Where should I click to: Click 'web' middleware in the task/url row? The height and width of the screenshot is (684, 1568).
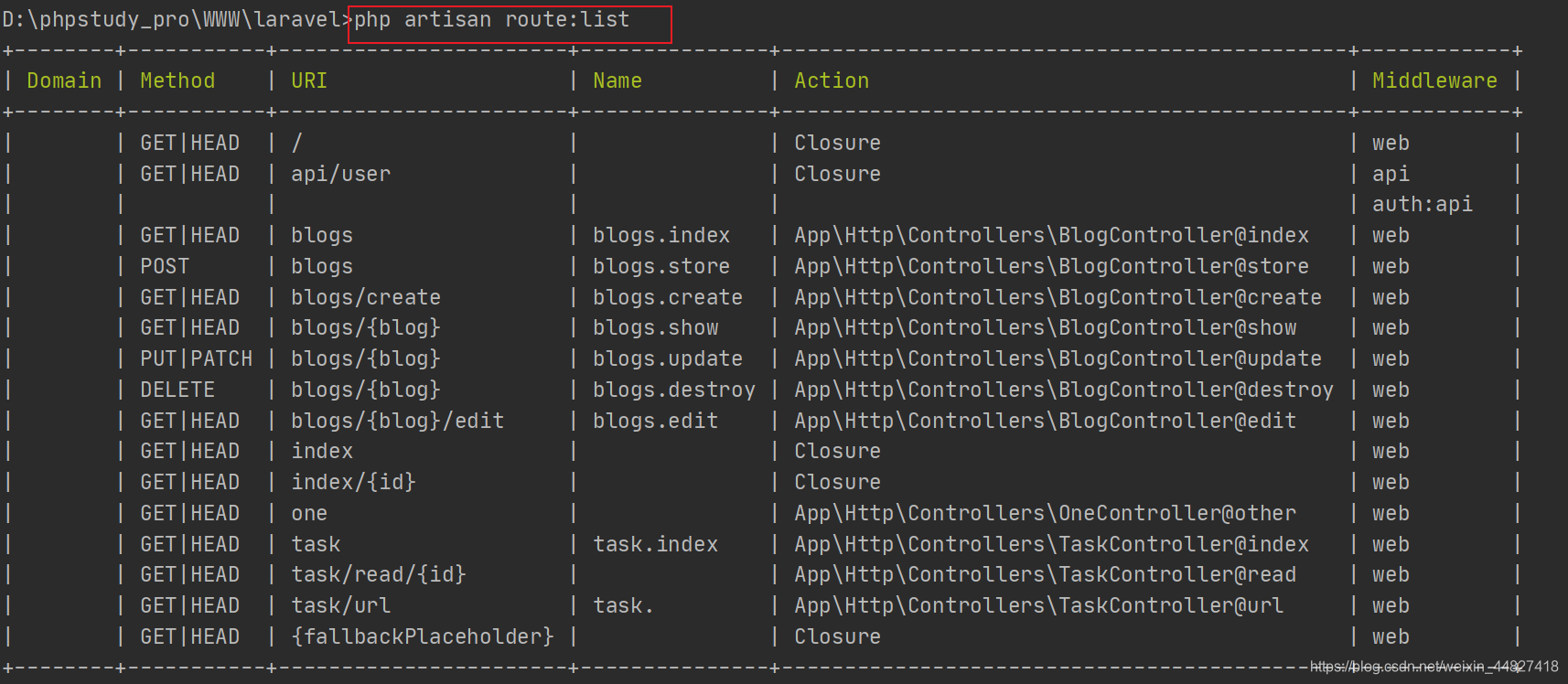tap(1391, 605)
